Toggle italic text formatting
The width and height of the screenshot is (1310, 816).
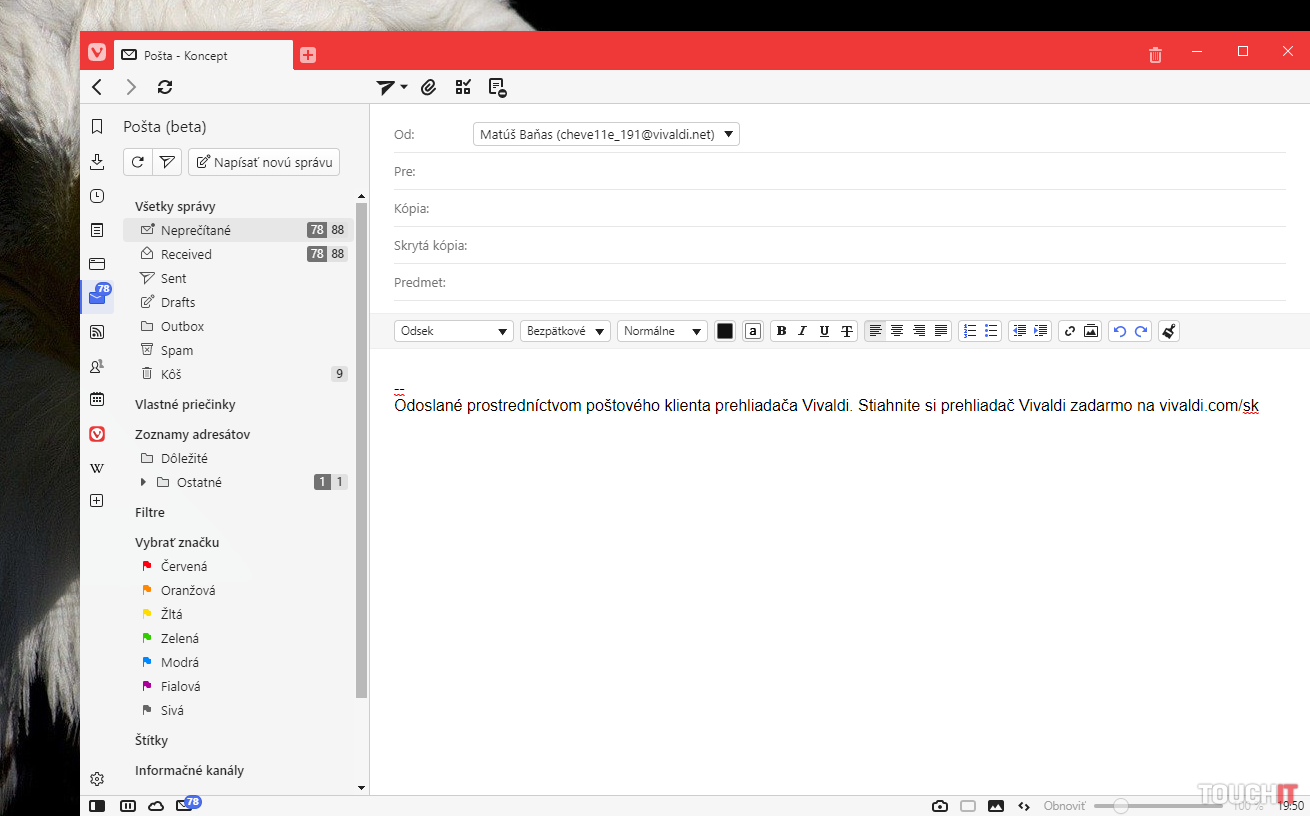coord(802,331)
